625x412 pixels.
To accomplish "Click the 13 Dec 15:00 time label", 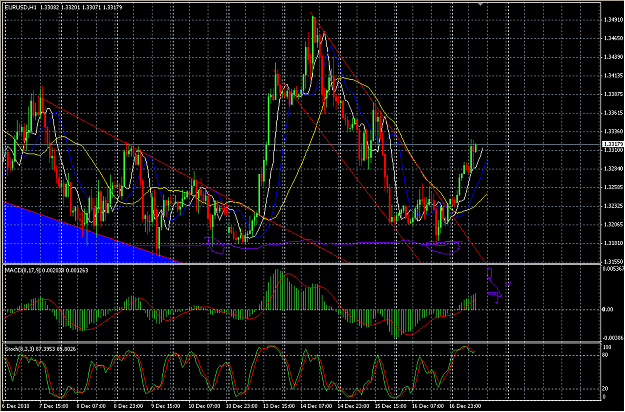I will click(278, 406).
